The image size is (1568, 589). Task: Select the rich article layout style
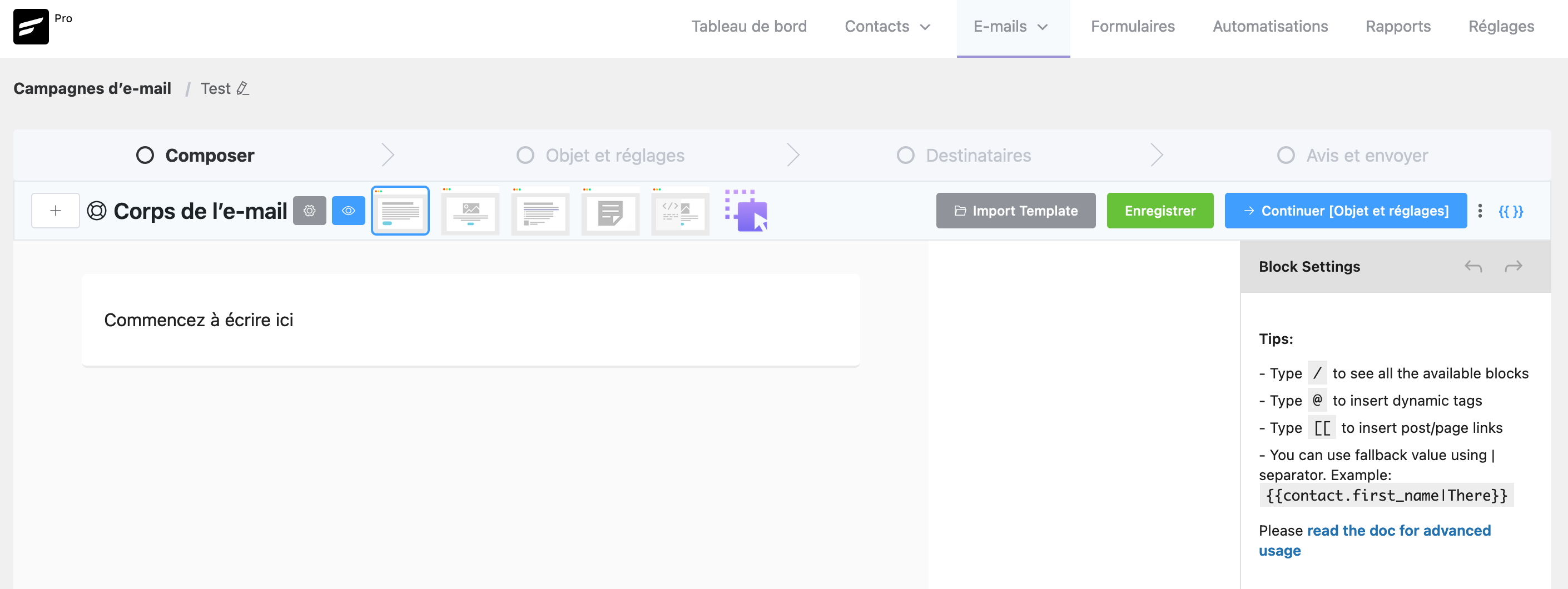pos(540,211)
